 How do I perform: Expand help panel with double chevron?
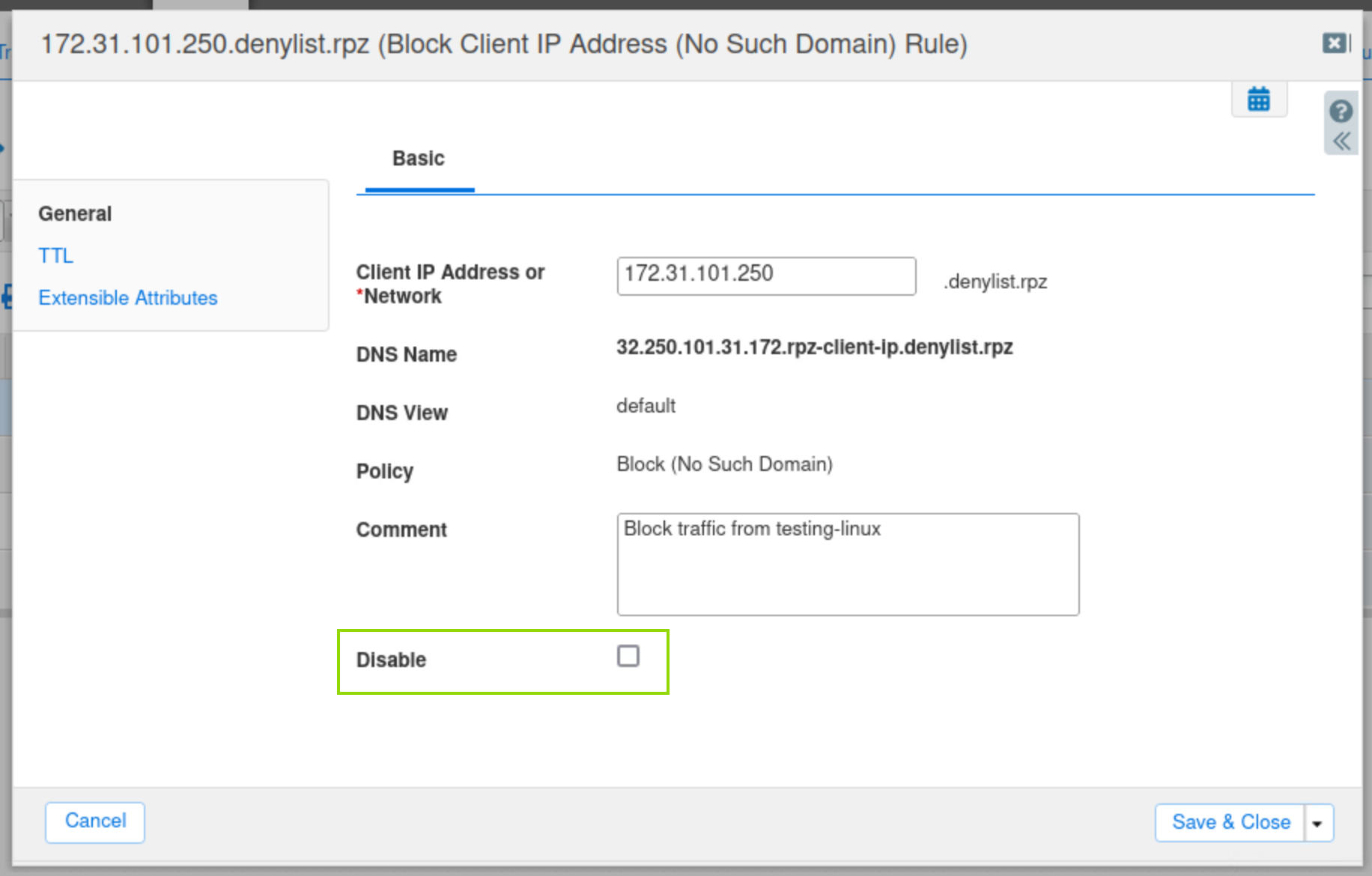point(1341,141)
